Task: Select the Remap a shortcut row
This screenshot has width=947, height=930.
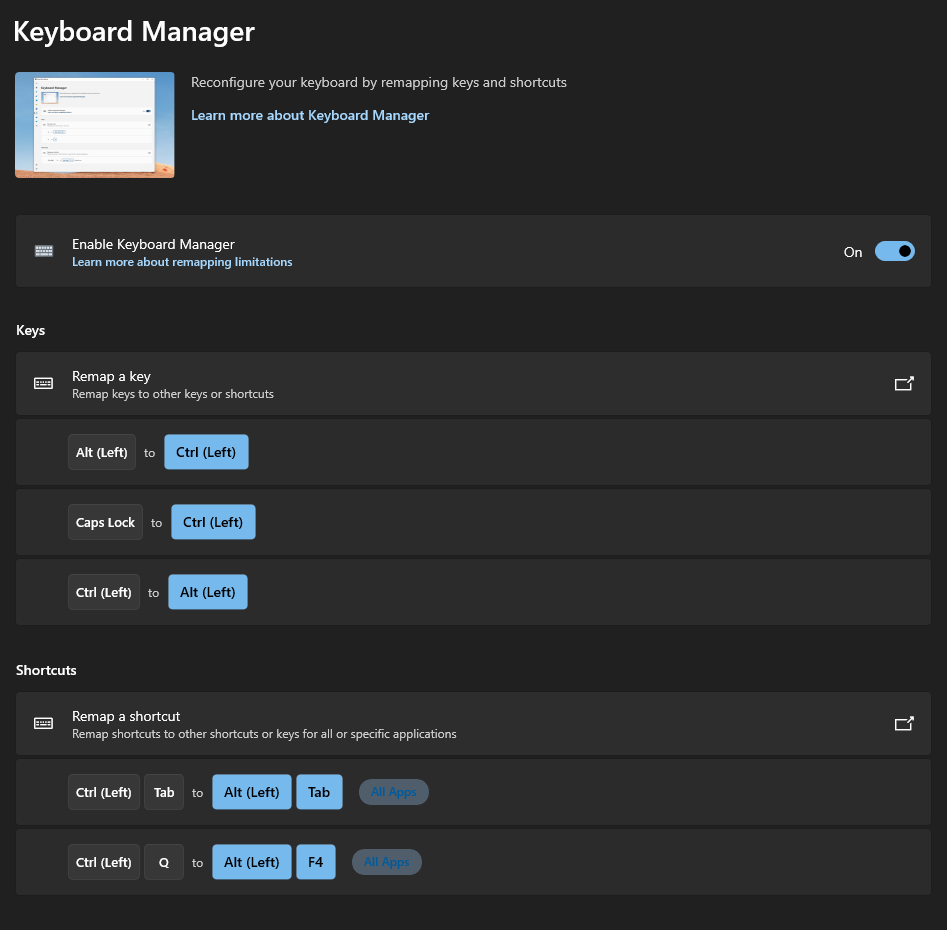Action: tap(450, 724)
